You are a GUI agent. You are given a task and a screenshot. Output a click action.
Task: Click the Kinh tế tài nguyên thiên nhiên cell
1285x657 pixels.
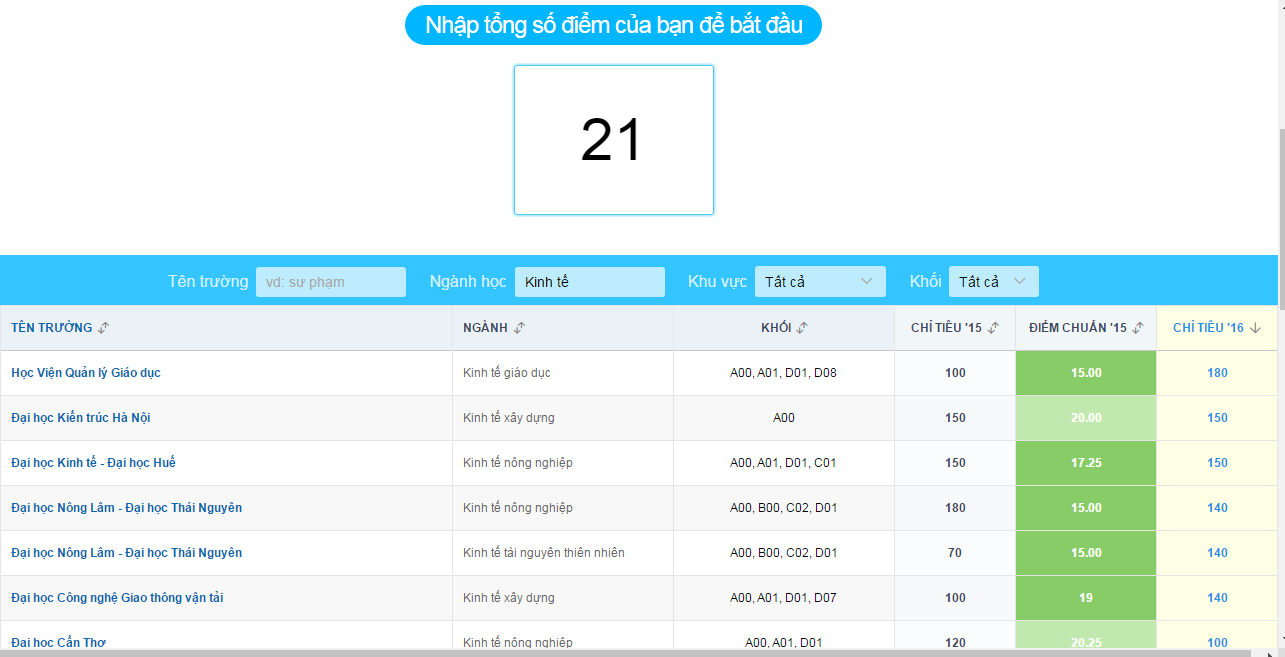(x=544, y=553)
